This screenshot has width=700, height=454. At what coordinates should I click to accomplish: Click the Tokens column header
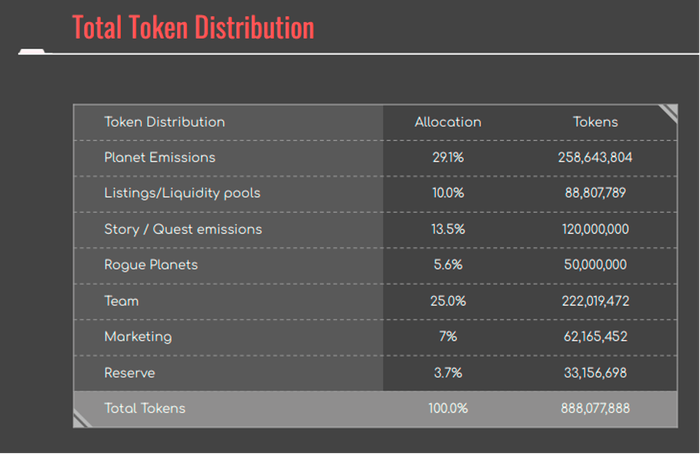click(x=595, y=122)
